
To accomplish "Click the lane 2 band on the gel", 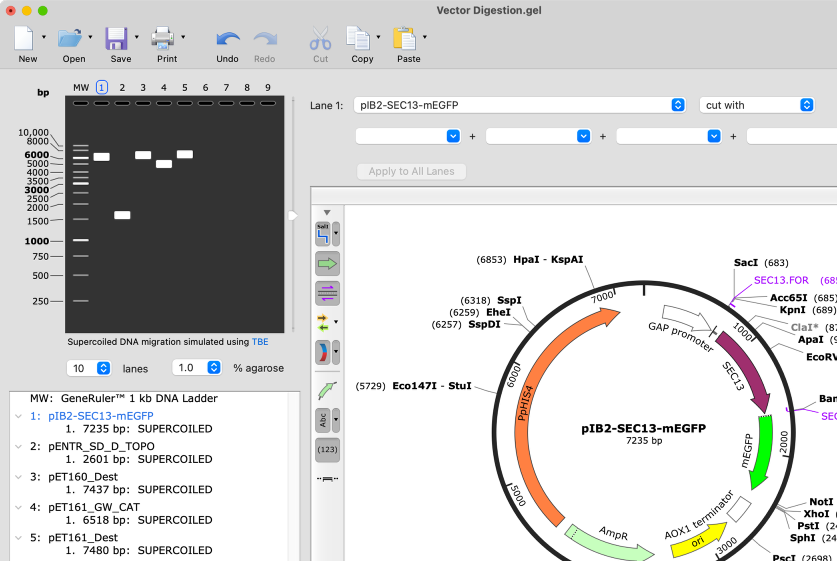I will 122,215.
